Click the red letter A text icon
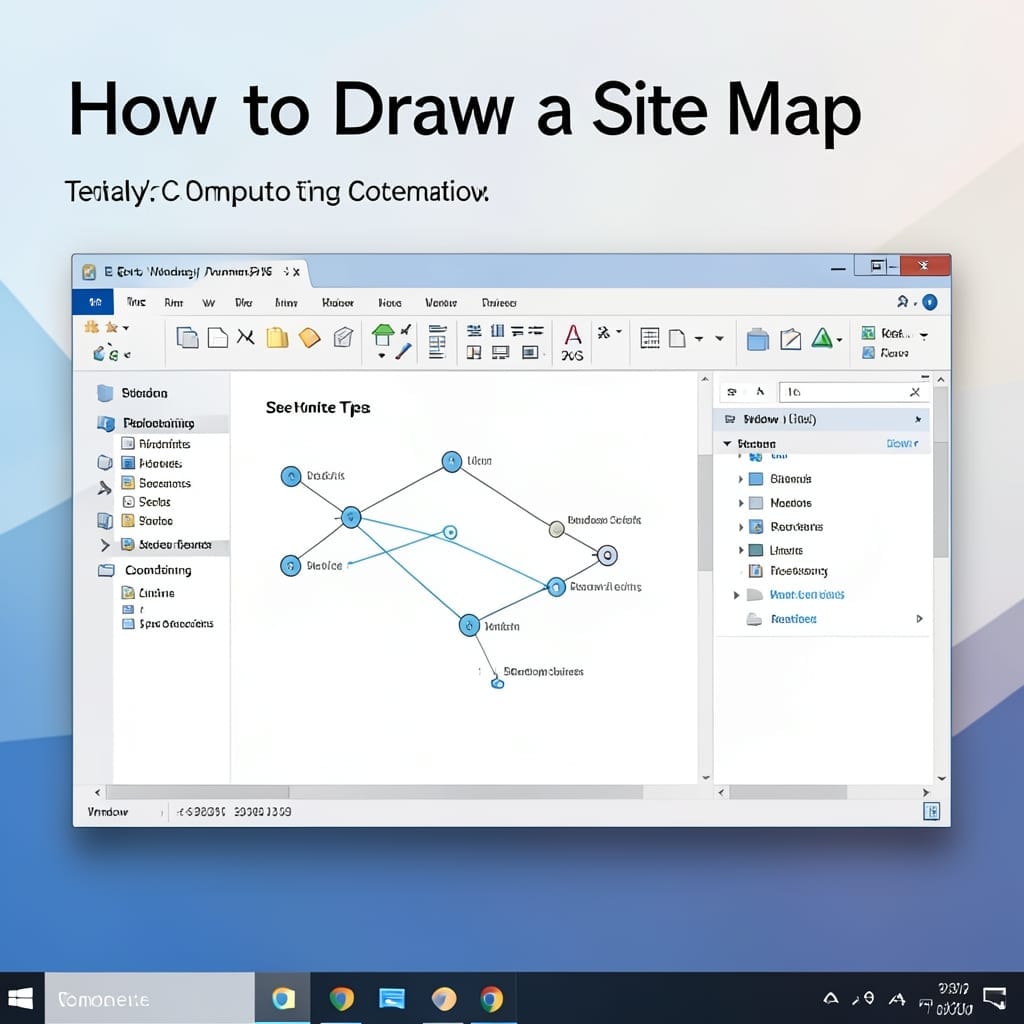The height and width of the screenshot is (1024, 1024). click(x=573, y=335)
